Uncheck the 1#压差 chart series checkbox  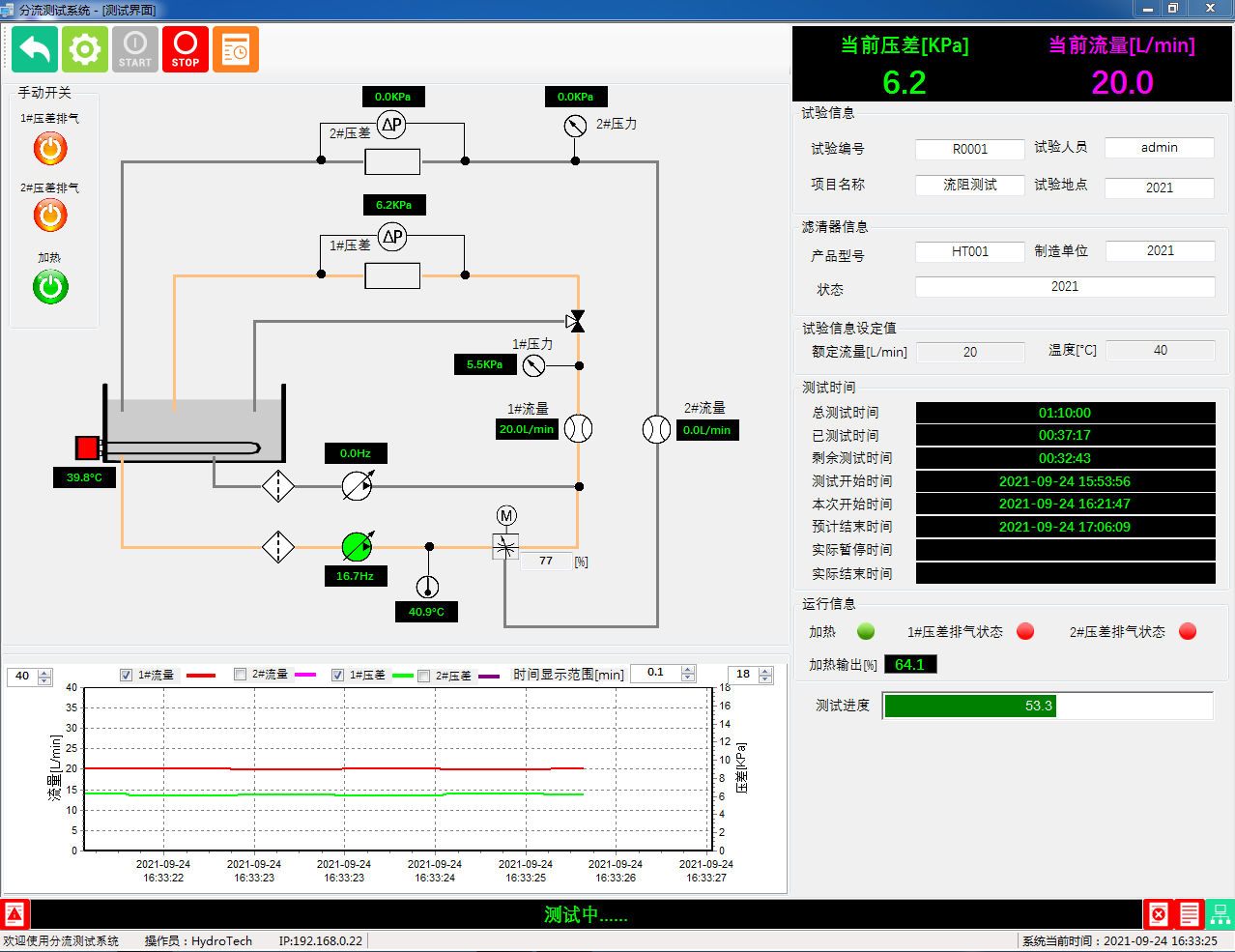(x=337, y=675)
